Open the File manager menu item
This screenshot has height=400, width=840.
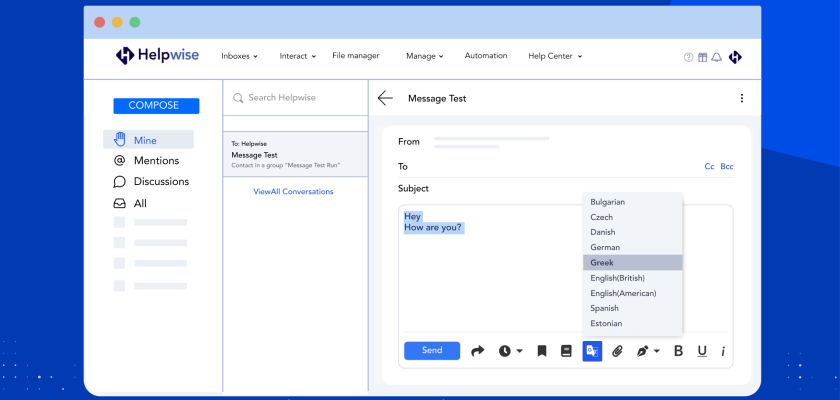(x=358, y=56)
